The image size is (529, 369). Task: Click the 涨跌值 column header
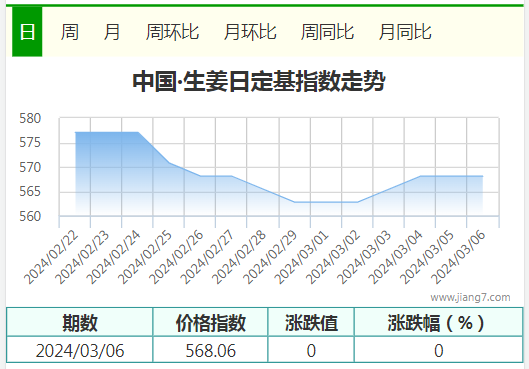point(311,323)
